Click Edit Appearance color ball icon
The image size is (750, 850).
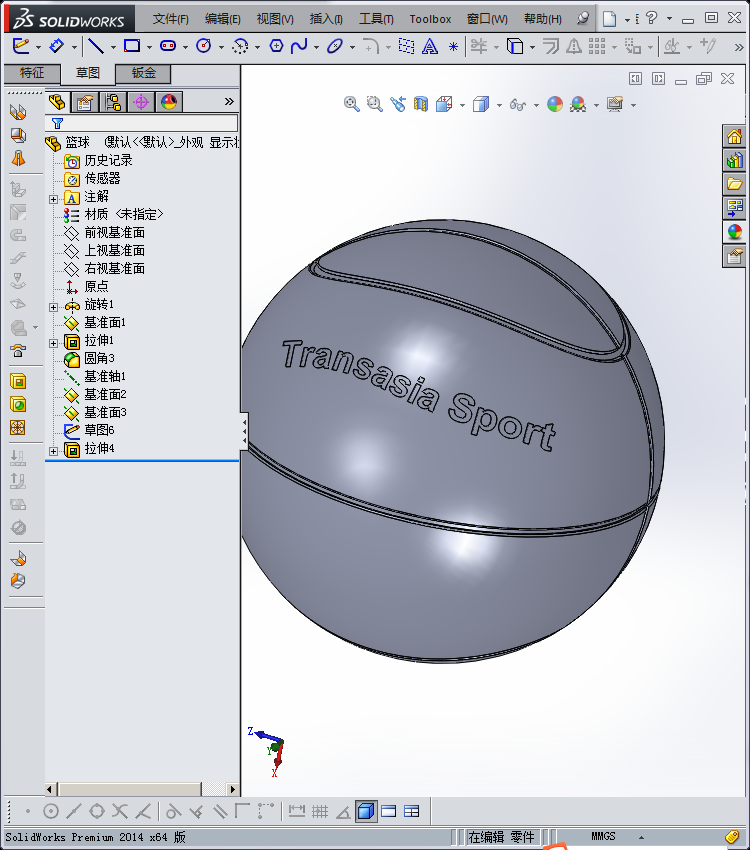click(x=555, y=104)
